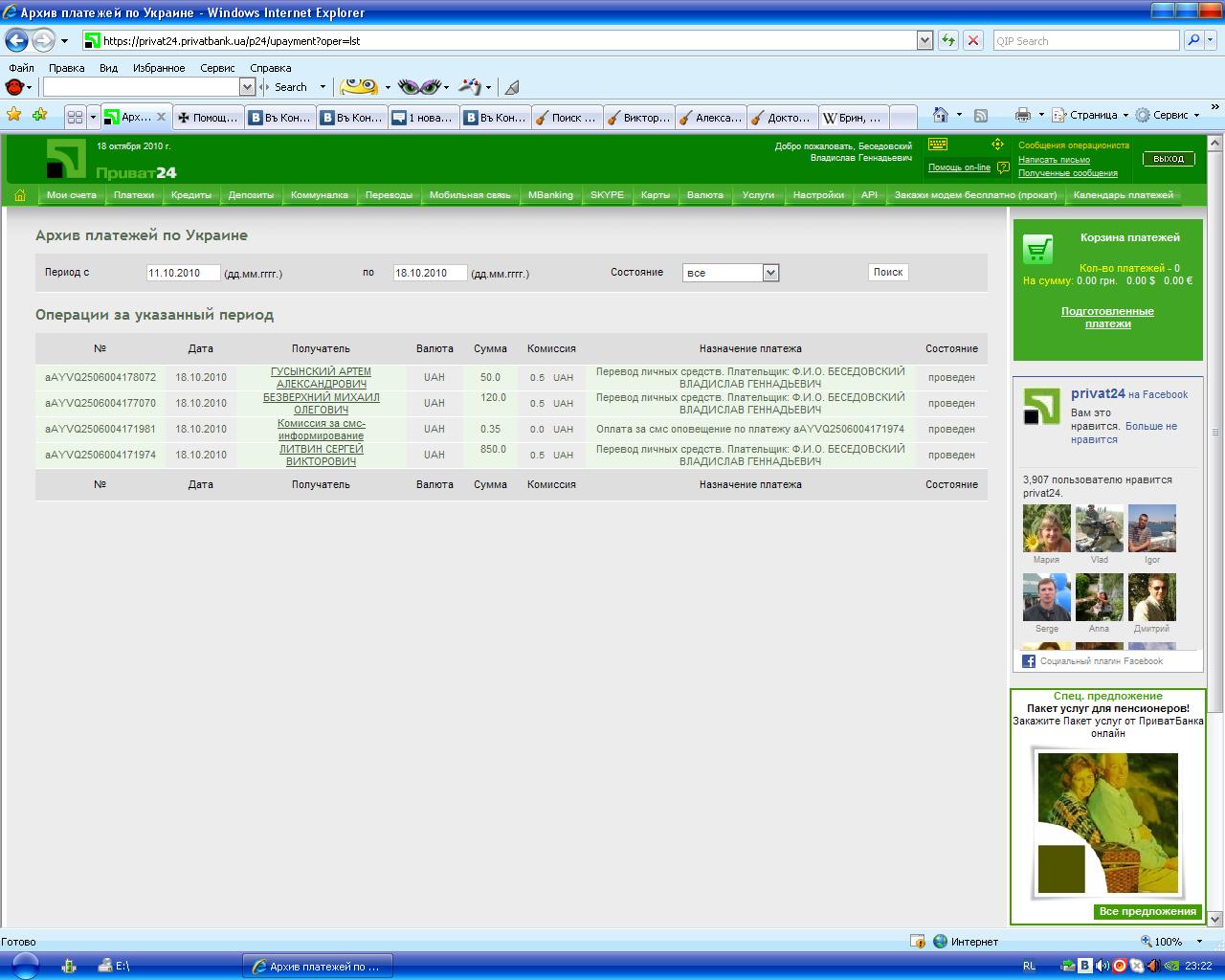The height and width of the screenshot is (980, 1225).
Task: Open the Избранное browser menu
Action: pyautogui.click(x=159, y=68)
